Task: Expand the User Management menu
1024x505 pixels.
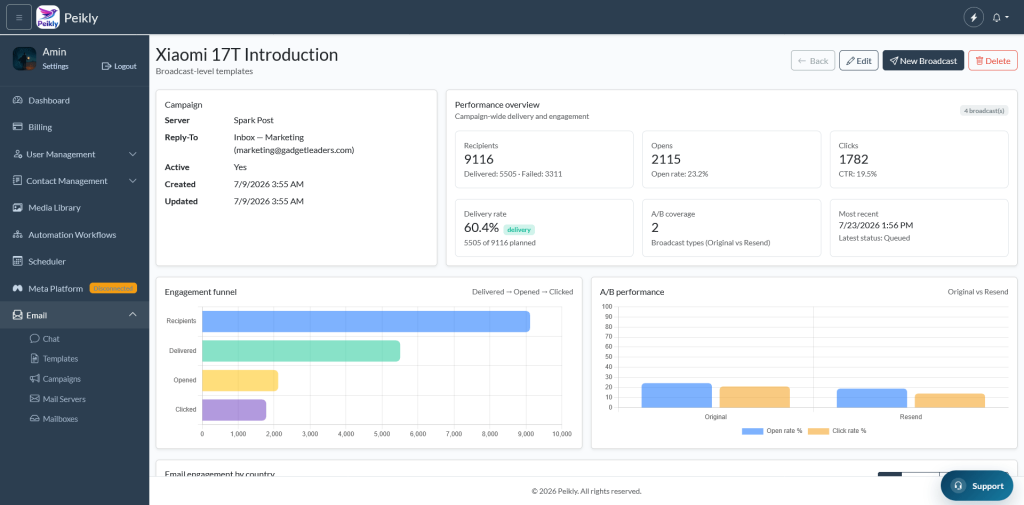Action: pyautogui.click(x=74, y=154)
